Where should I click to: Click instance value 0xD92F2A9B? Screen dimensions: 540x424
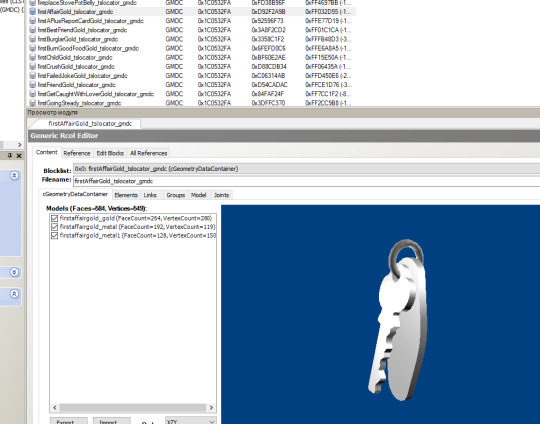[268, 12]
